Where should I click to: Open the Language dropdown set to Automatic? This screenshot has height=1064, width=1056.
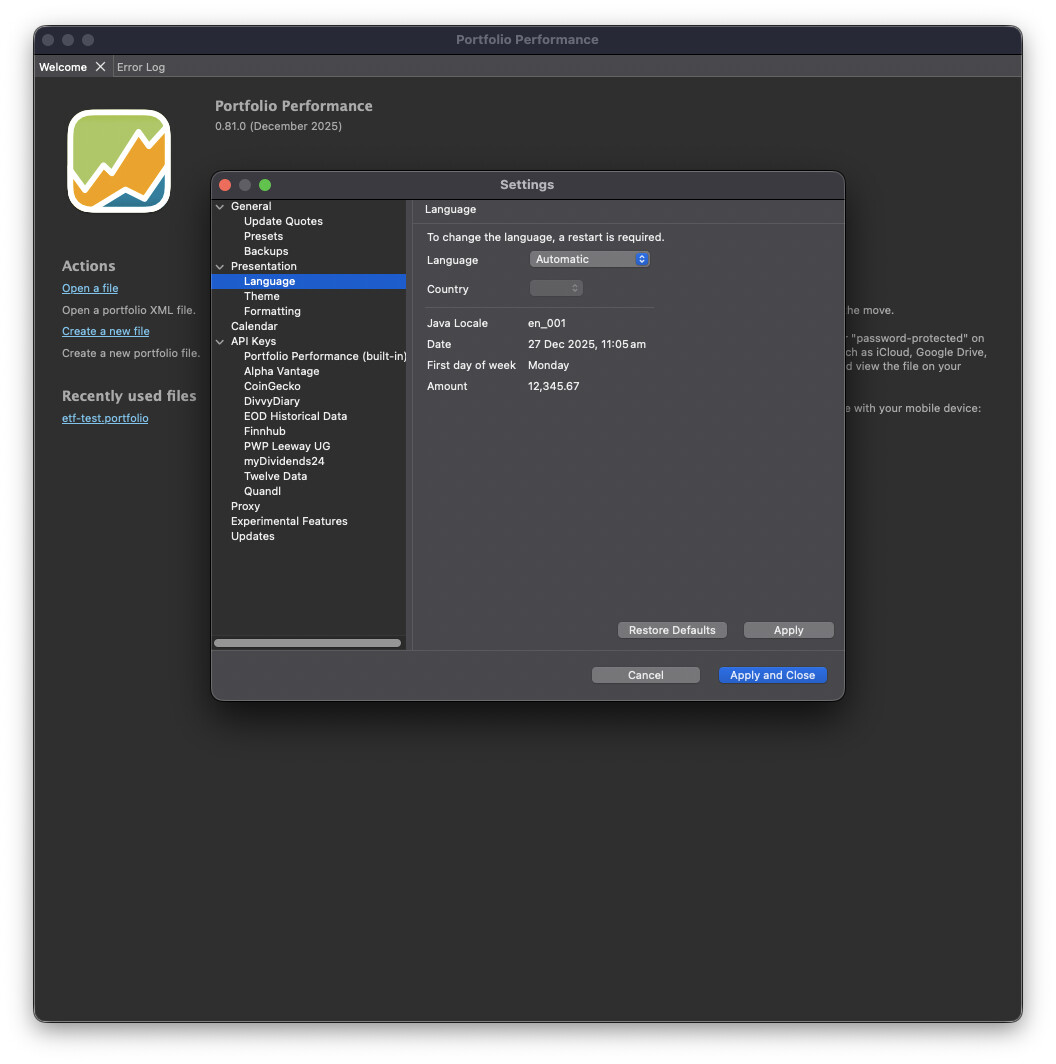[589, 259]
